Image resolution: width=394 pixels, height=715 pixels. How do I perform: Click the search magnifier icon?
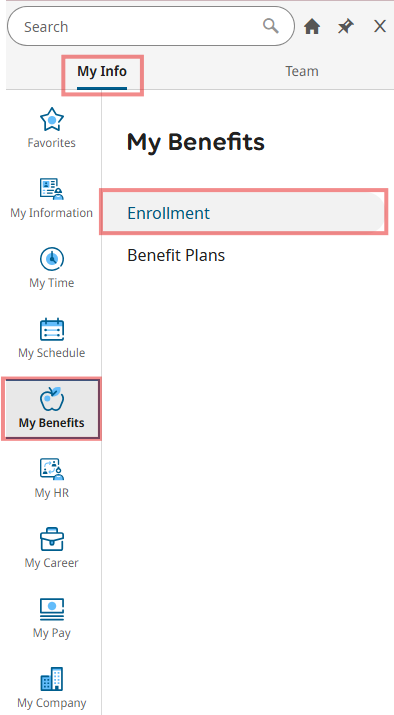[x=271, y=26]
